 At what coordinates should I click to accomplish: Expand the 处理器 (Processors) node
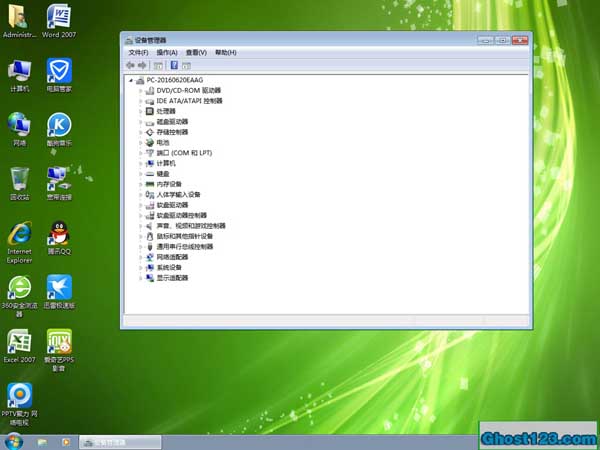pyautogui.click(x=140, y=111)
